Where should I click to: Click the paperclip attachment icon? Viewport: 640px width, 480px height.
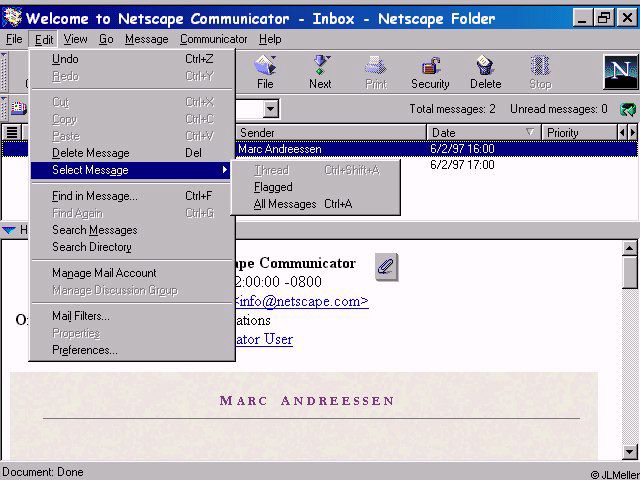tap(386, 267)
